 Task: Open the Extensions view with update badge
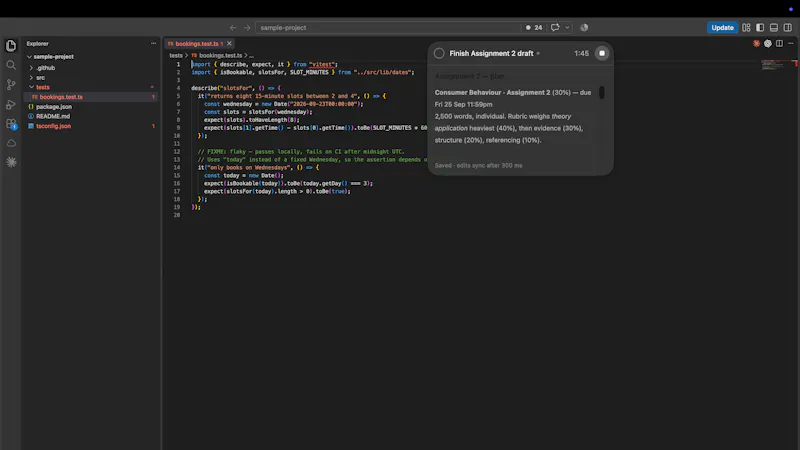click(11, 123)
